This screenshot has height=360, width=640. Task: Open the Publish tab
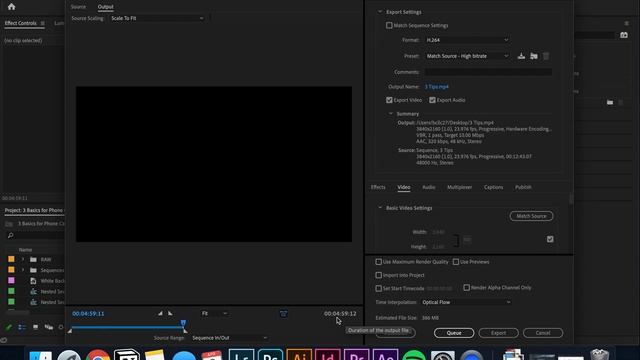523,187
